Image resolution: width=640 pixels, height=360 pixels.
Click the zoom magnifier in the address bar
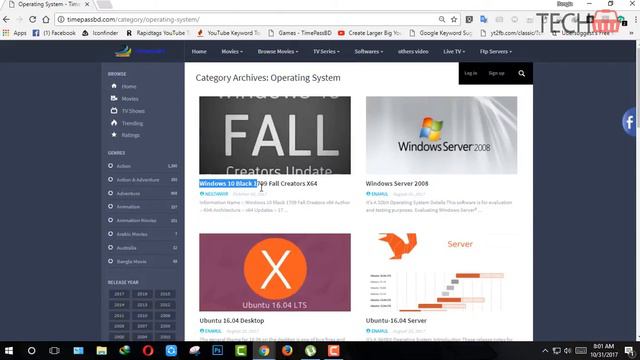point(442,19)
